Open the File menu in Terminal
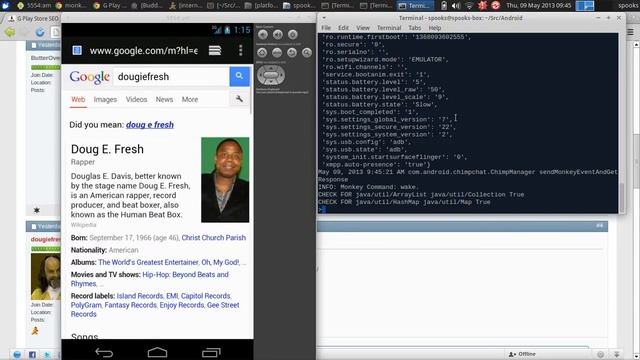This screenshot has width=640, height=360. (326, 28)
